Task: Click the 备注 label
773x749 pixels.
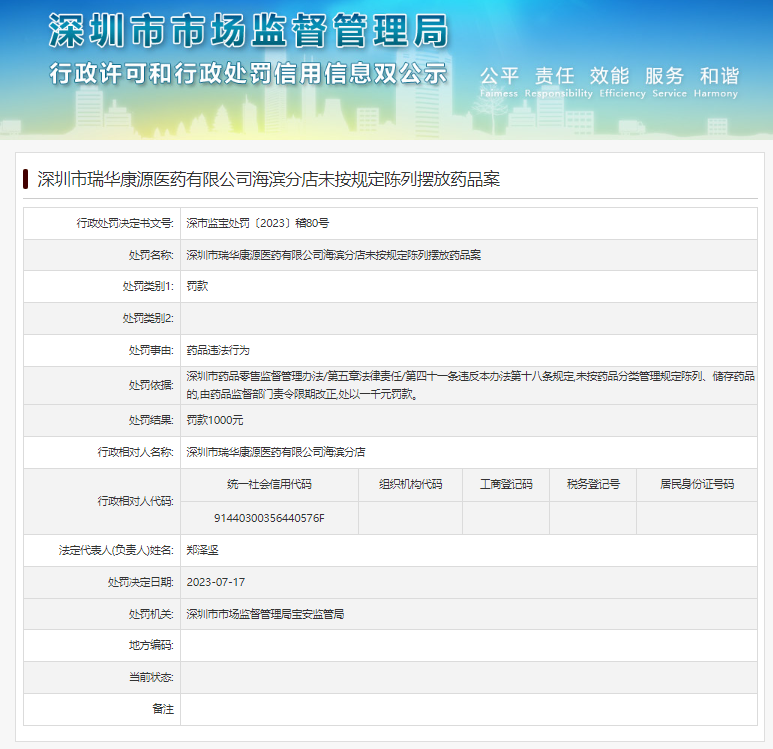Action: (x=163, y=709)
